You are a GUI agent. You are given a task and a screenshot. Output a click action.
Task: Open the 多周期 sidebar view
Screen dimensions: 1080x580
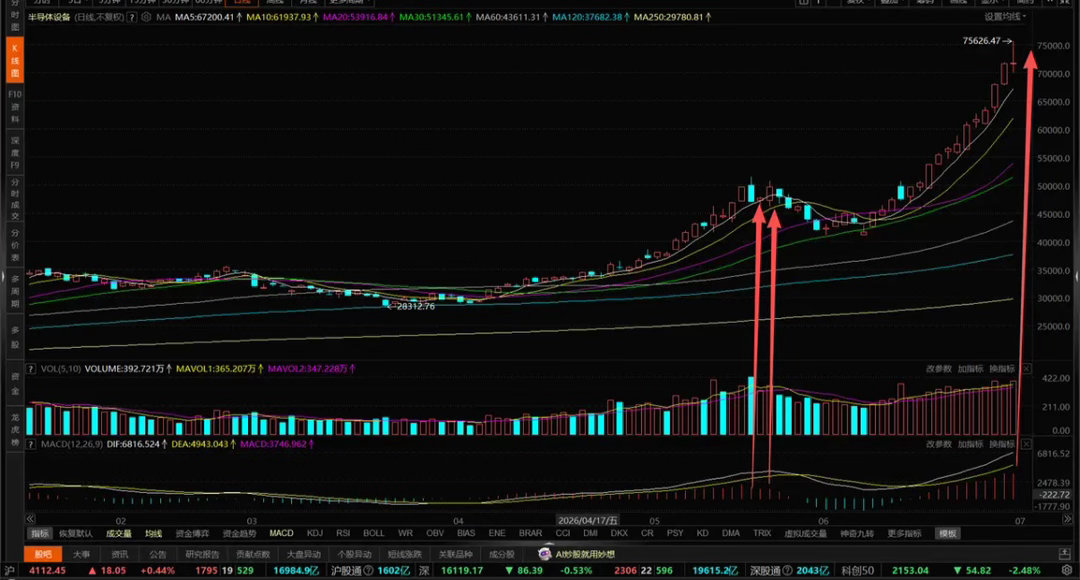[x=15, y=291]
